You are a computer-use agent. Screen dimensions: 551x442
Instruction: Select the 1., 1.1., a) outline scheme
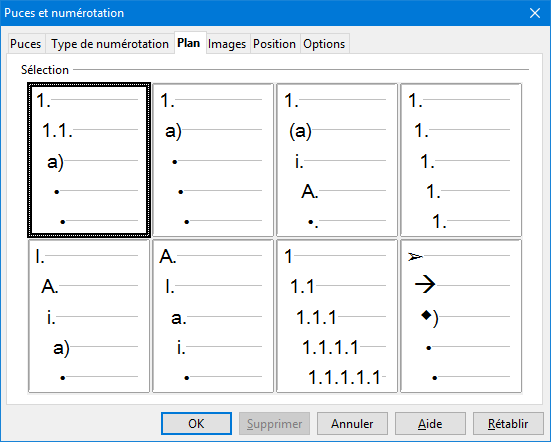pos(89,160)
